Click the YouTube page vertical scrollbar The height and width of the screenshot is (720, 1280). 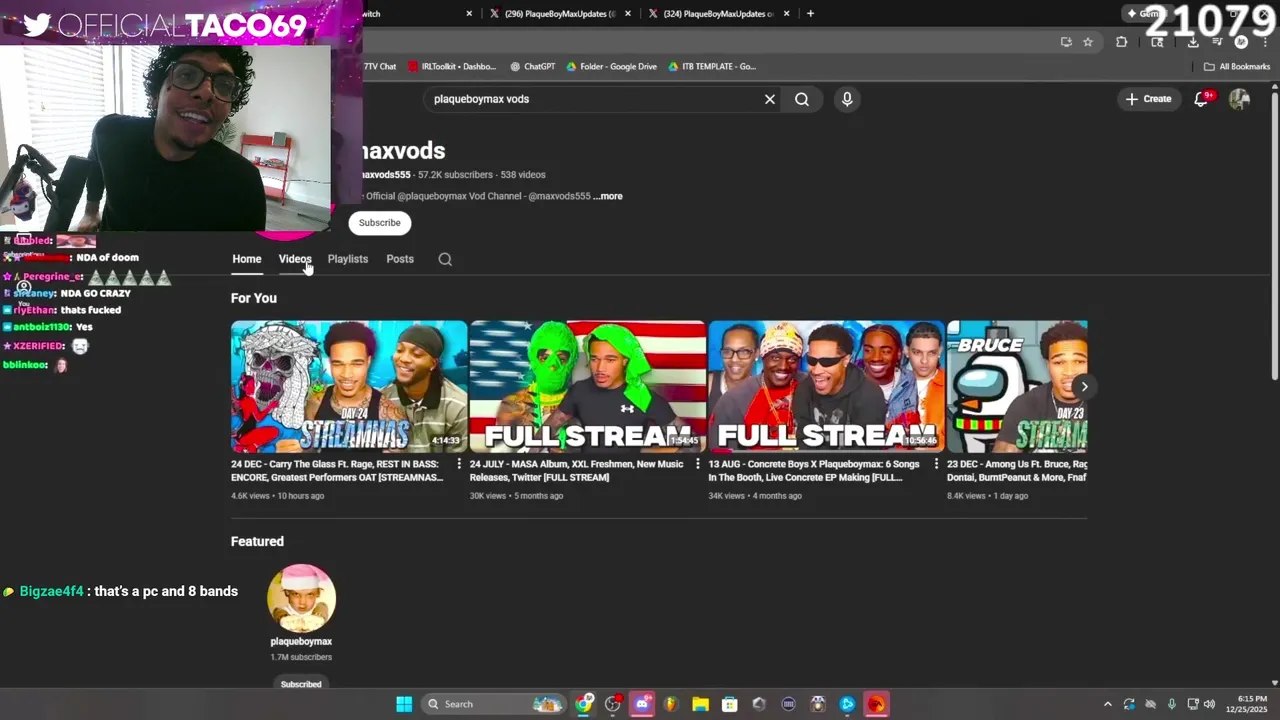pyautogui.click(x=1274, y=235)
